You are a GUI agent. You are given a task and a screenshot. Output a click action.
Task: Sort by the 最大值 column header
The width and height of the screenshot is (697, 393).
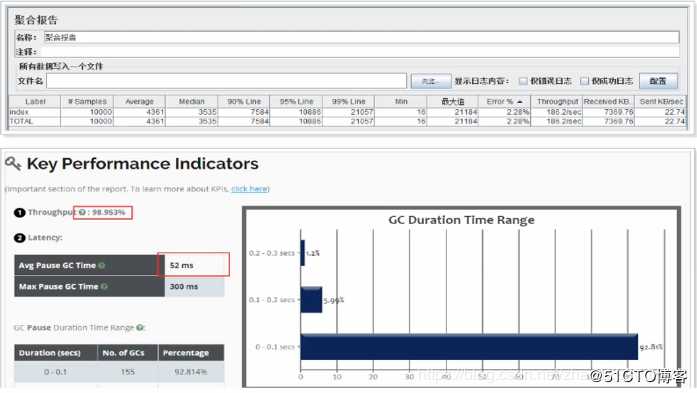coord(453,101)
